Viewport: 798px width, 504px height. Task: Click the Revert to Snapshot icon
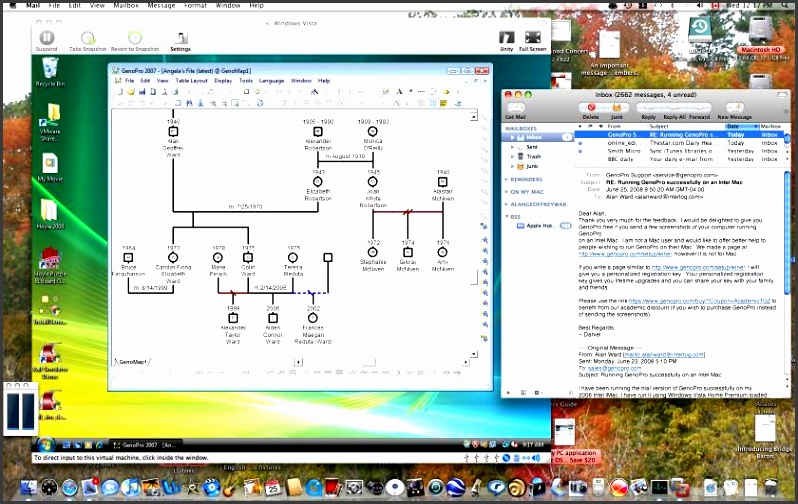coord(135,38)
